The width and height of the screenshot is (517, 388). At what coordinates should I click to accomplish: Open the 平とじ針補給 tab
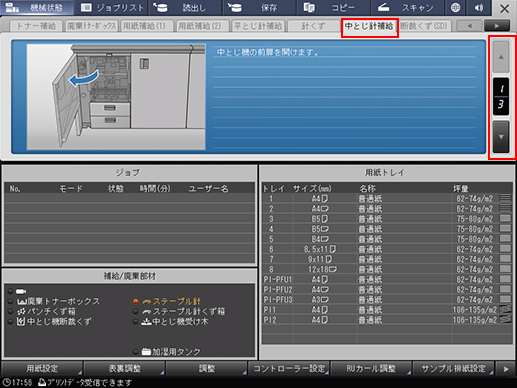[x=258, y=26]
